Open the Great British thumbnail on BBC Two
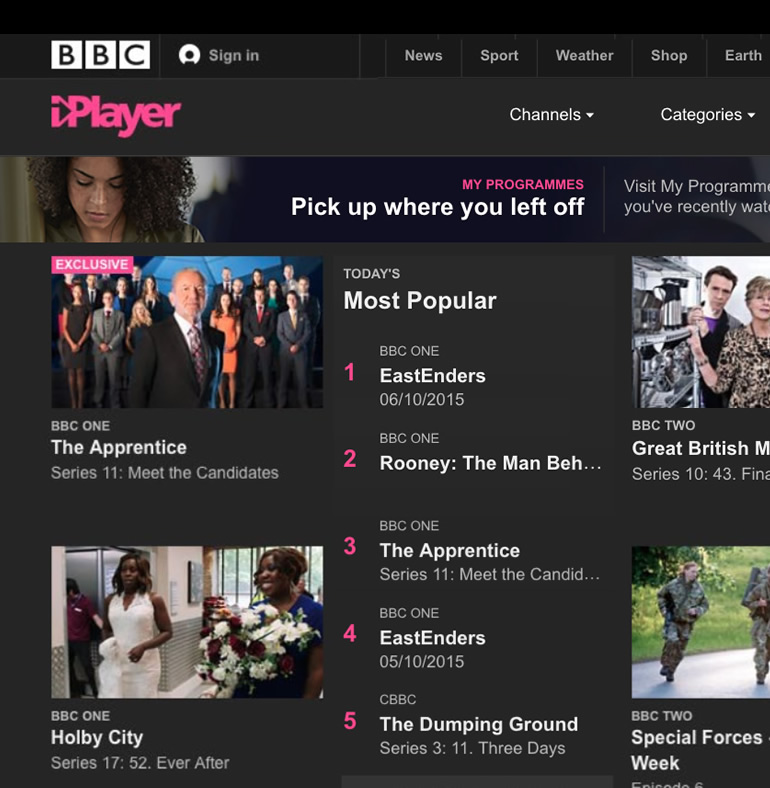 (x=701, y=332)
